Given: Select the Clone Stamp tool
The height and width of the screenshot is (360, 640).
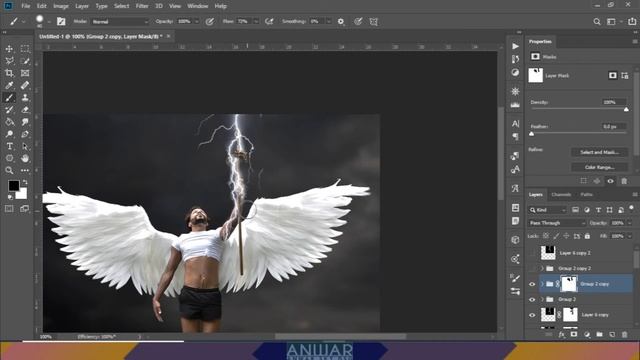Looking at the screenshot, I should pyautogui.click(x=25, y=98).
